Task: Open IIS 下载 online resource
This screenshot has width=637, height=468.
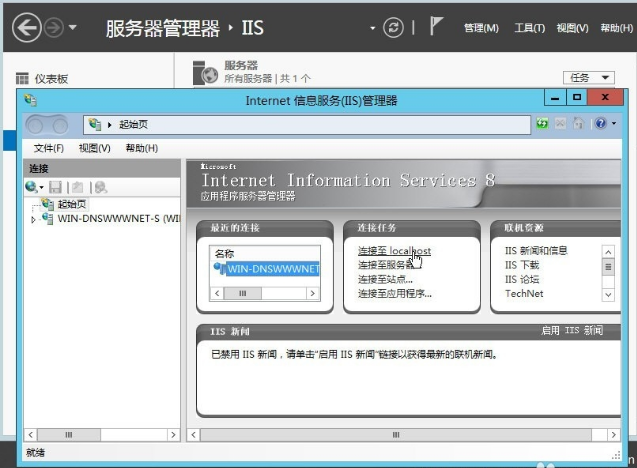Action: tap(522, 265)
